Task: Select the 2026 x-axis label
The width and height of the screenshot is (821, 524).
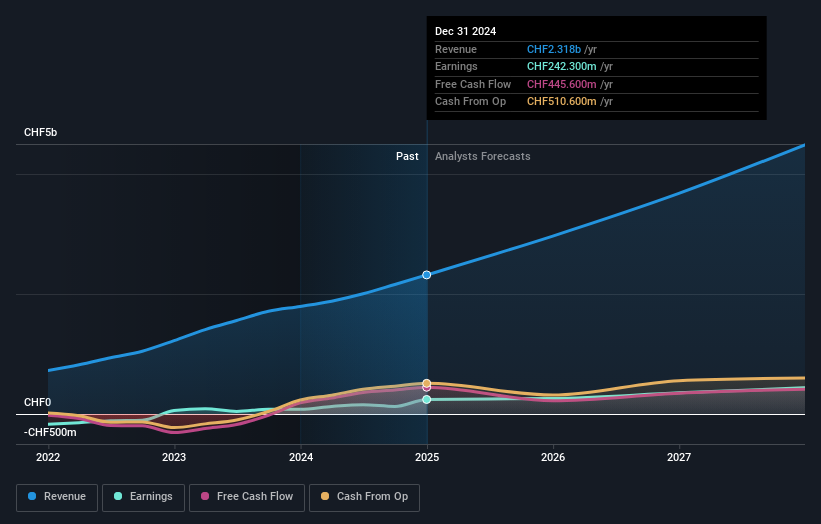Action: [x=553, y=458]
